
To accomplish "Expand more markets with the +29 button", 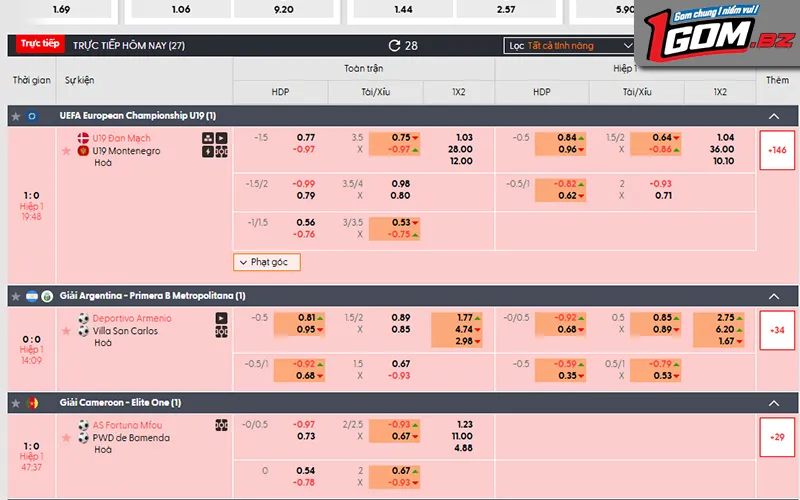I will (777, 437).
